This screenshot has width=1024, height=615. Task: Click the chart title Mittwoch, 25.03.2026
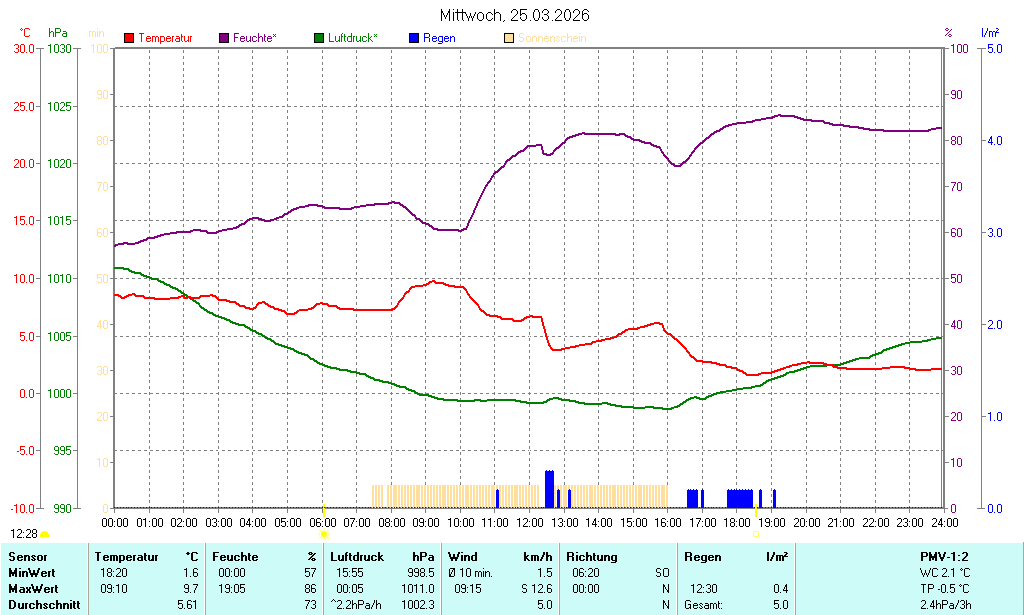(514, 15)
